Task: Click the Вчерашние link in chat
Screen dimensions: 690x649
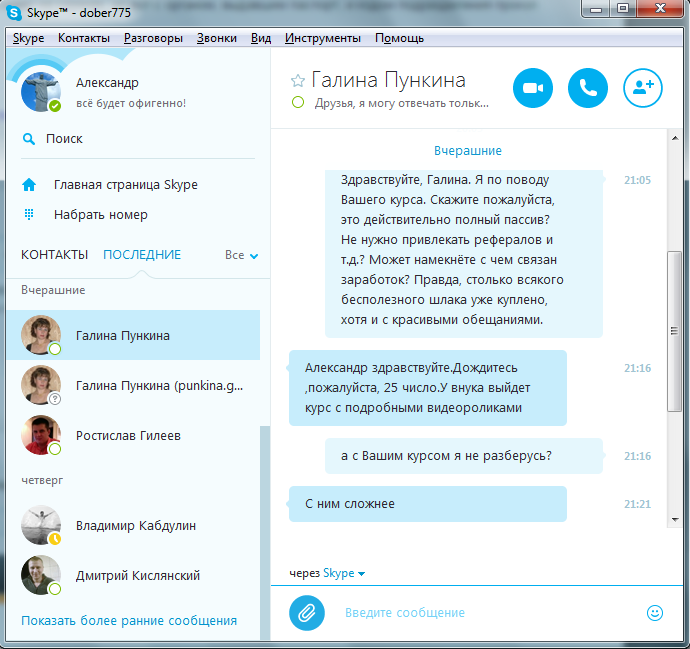Action: pos(468,151)
